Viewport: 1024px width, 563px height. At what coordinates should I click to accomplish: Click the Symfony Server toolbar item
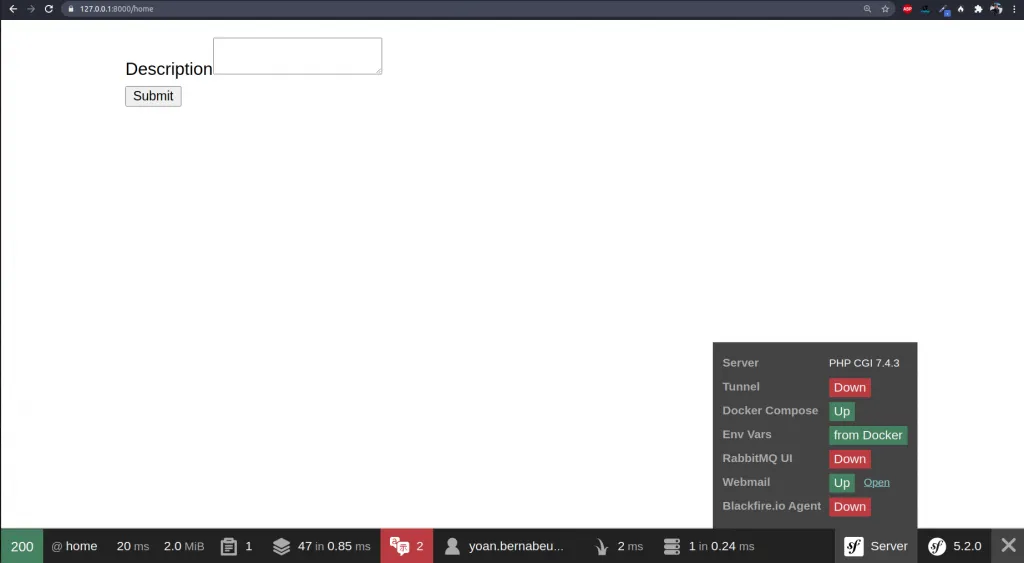tap(876, 546)
